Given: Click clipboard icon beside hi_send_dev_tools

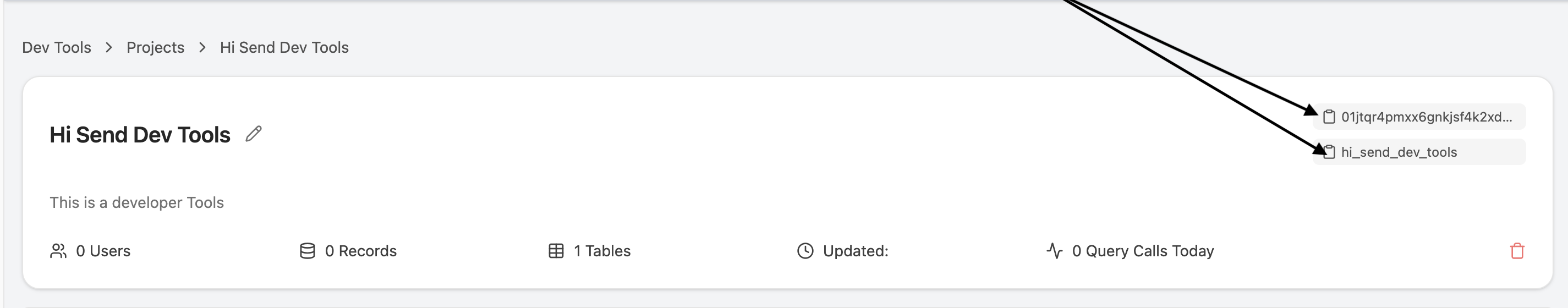Looking at the screenshot, I should (x=1329, y=152).
